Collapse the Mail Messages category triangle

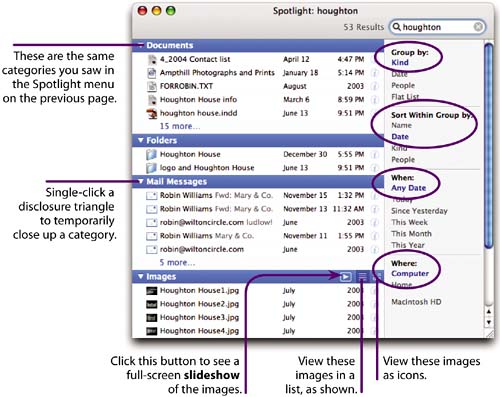141,182
